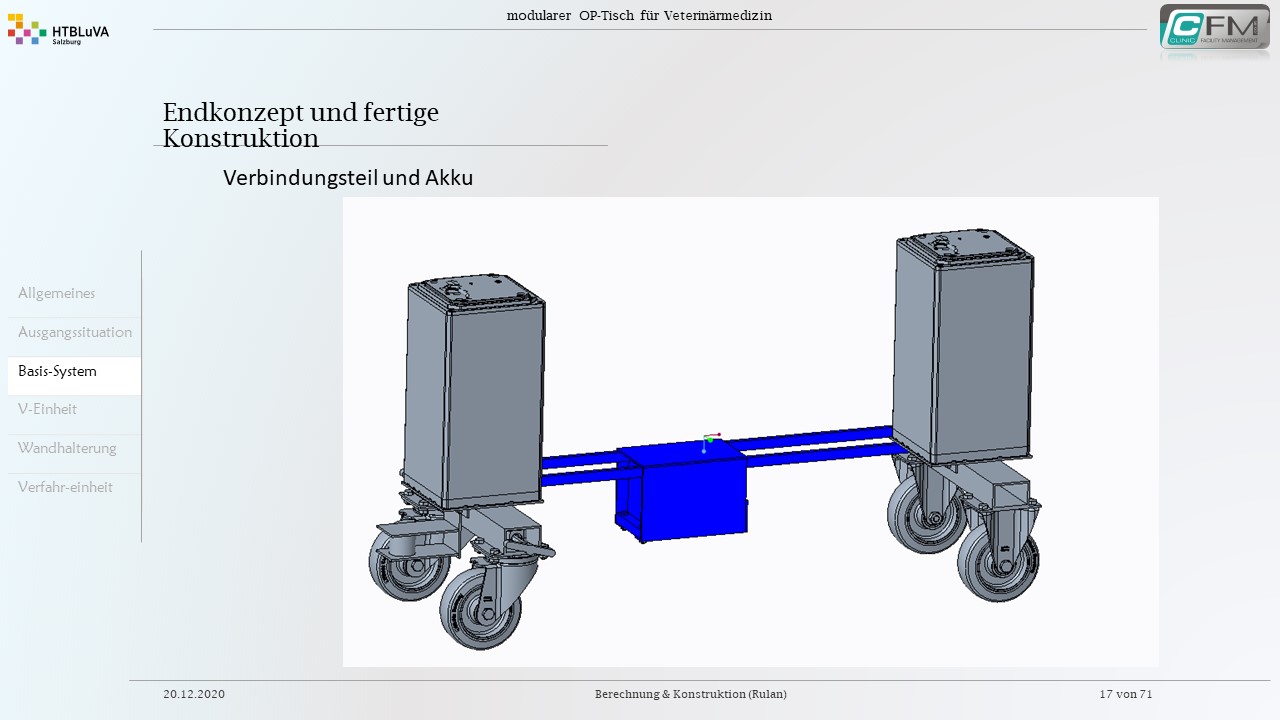Open the Wandhalterung section
This screenshot has width=1280, height=720.
click(x=67, y=448)
